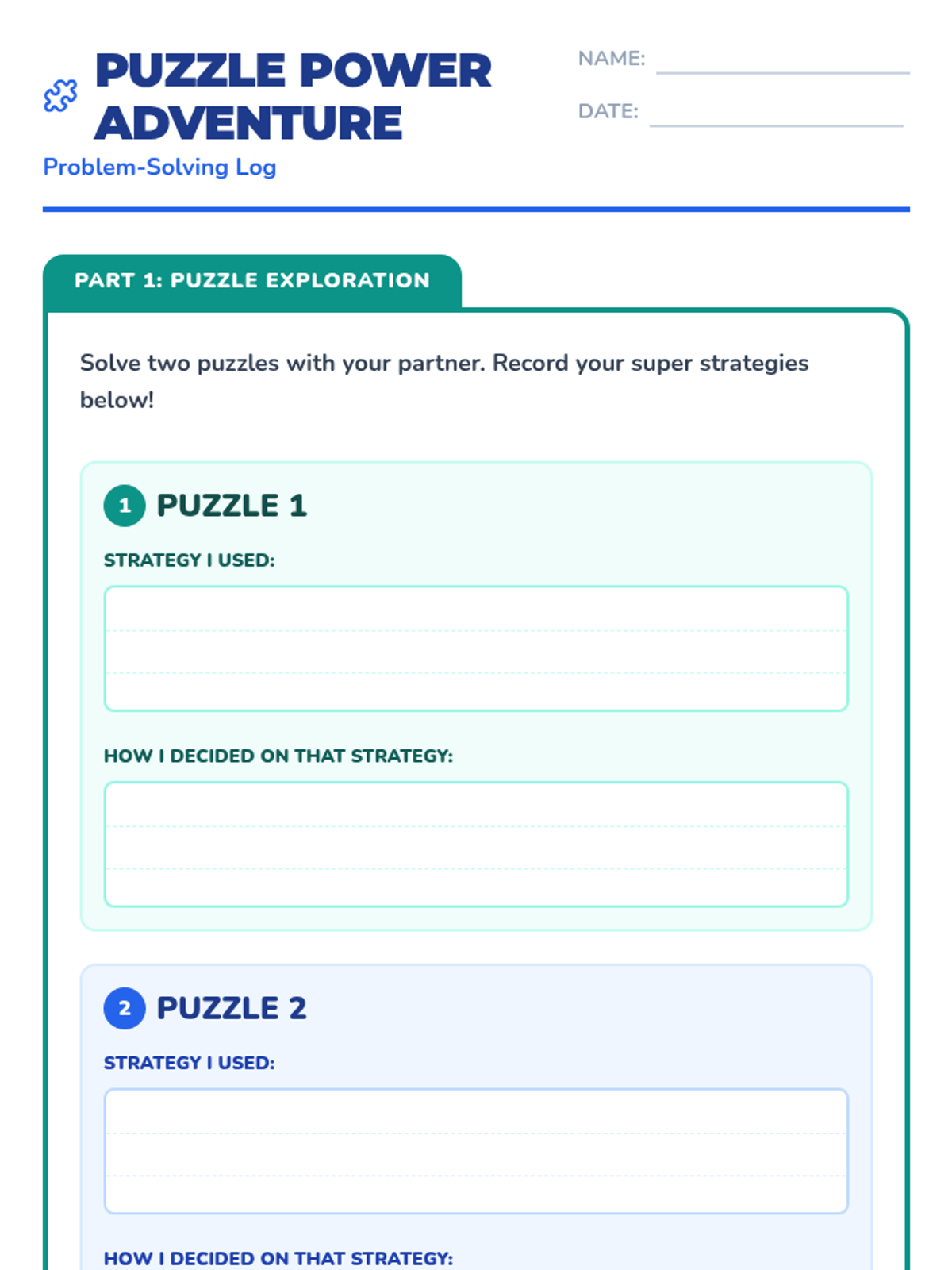Click Puzzle 1 'How I Decided on That Strategy' label

[278, 756]
